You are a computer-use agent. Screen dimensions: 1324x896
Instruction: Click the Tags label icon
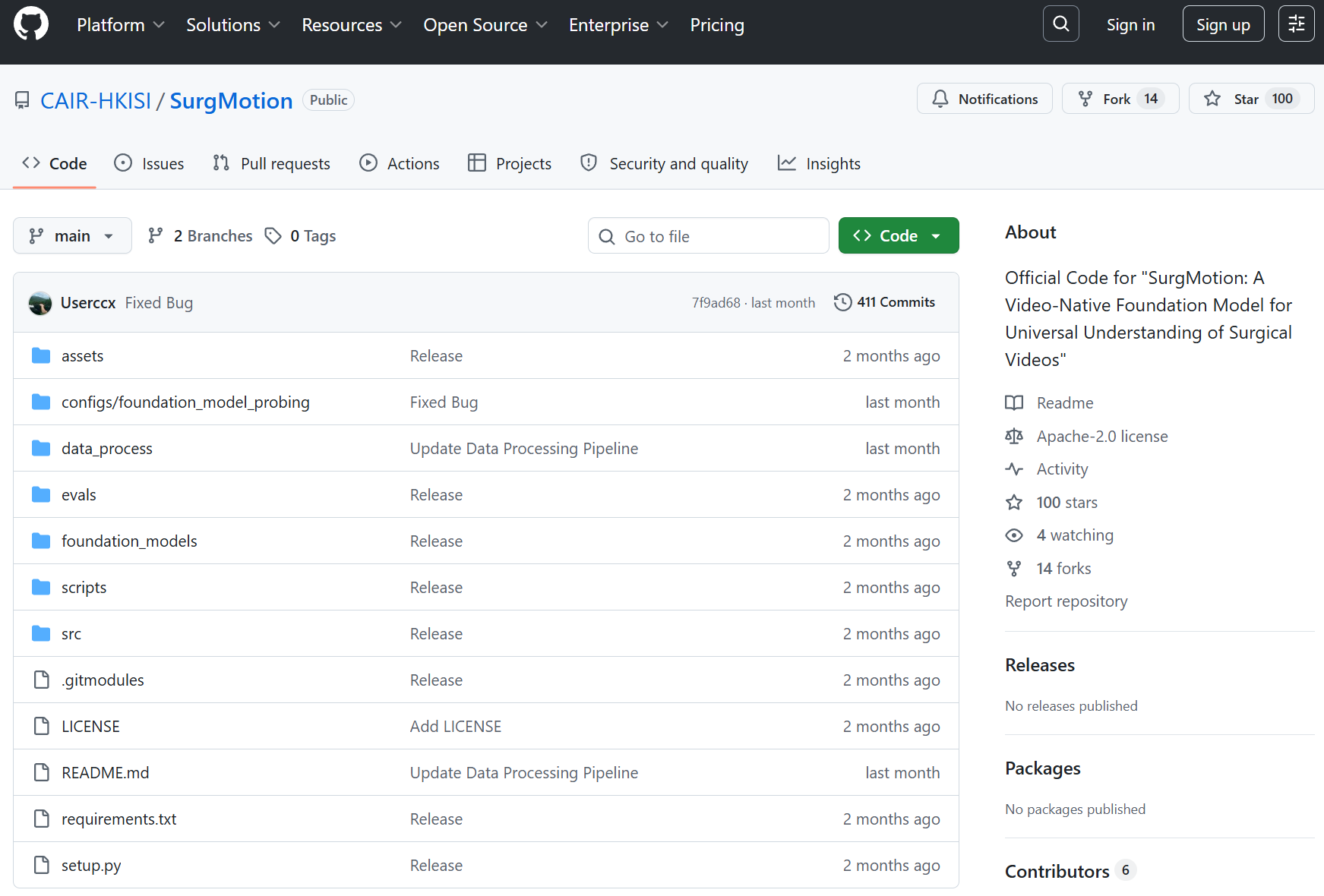273,236
